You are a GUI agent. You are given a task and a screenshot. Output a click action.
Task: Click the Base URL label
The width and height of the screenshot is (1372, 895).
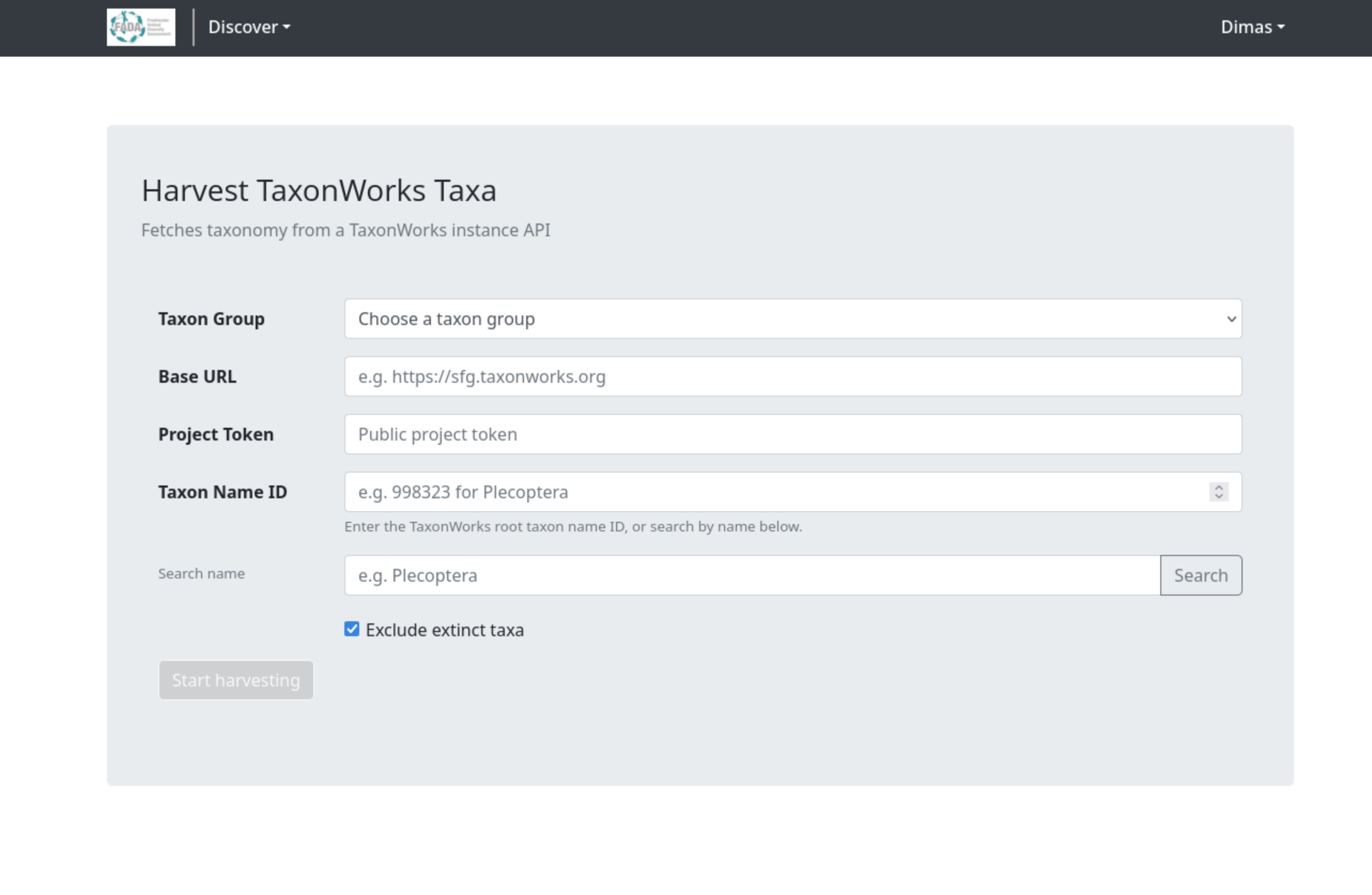197,376
